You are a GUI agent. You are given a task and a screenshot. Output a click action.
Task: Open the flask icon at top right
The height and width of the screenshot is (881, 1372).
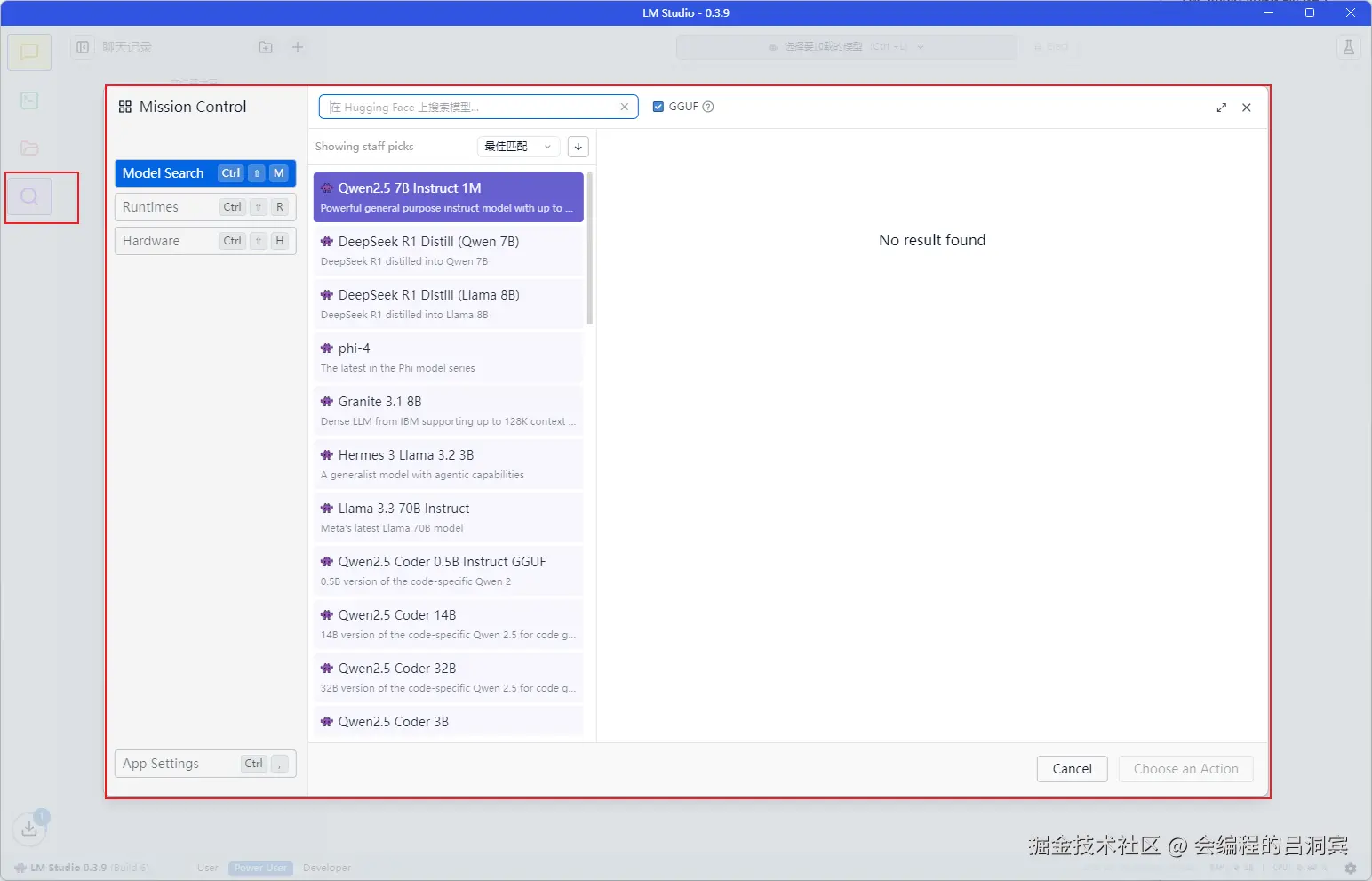[1349, 47]
